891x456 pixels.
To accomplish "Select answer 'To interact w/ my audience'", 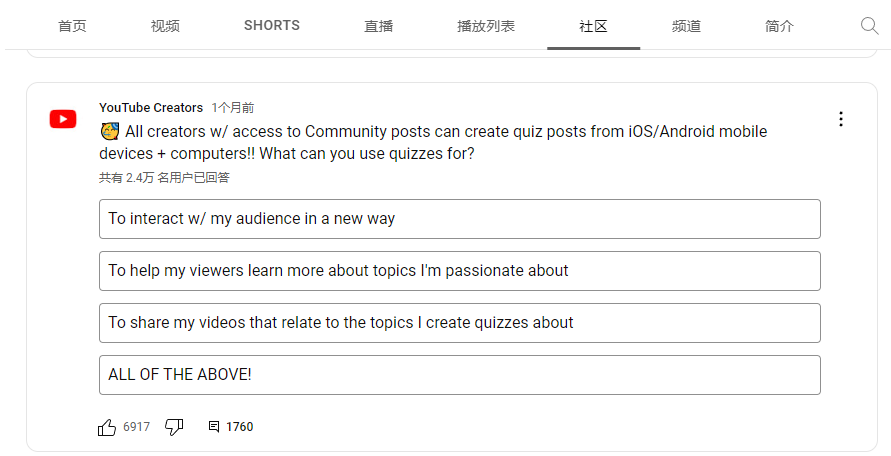I will point(460,219).
